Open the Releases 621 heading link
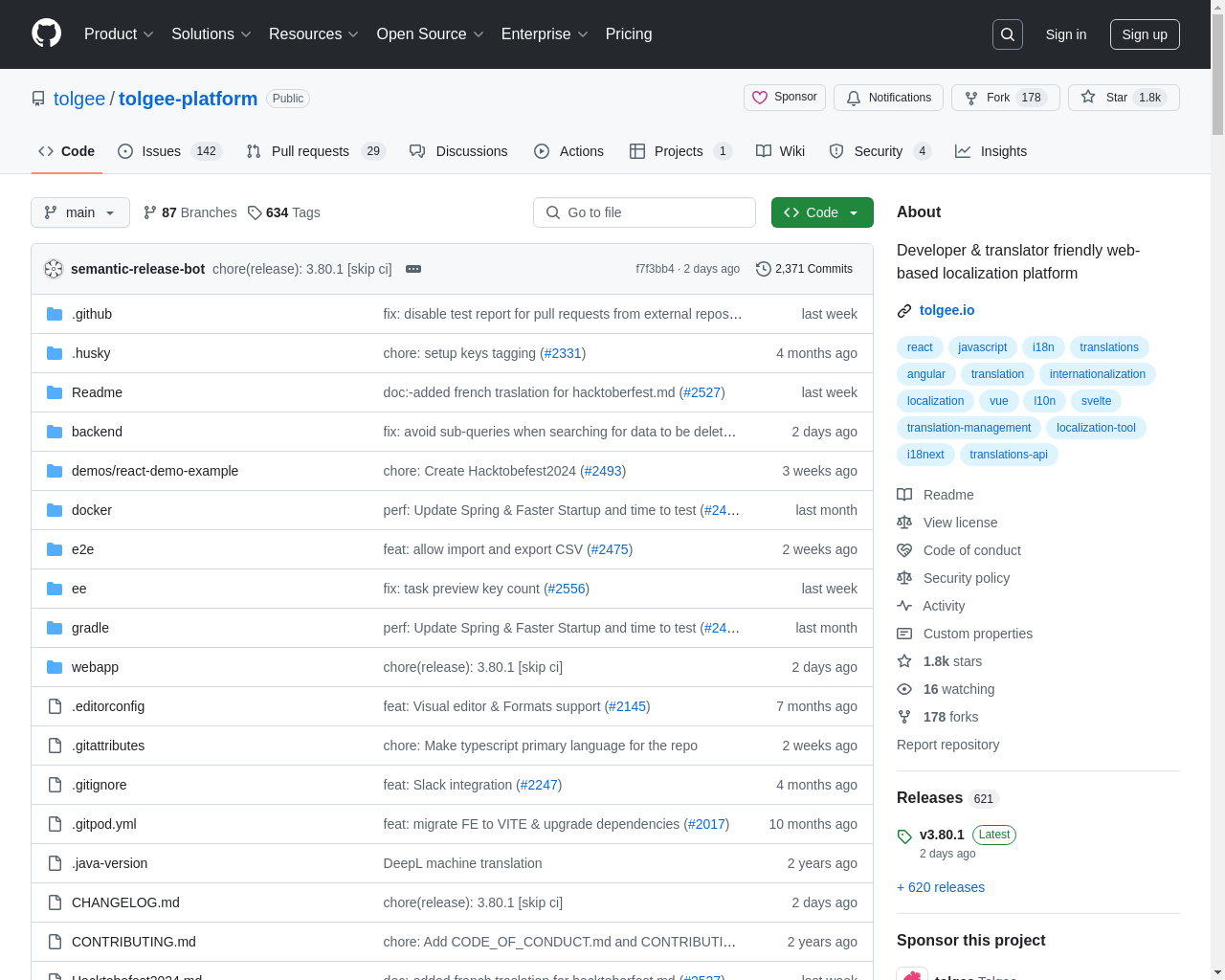 pos(947,798)
